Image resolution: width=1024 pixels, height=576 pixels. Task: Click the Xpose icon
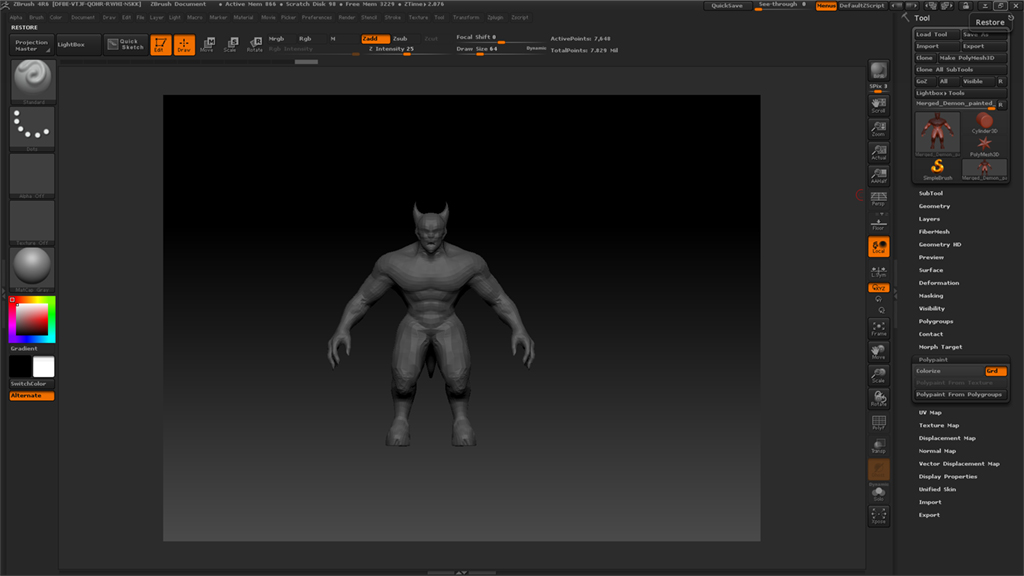(878, 516)
